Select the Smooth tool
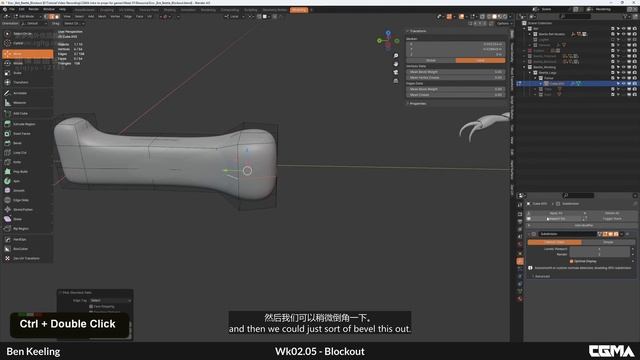The image size is (640, 360). click(27, 191)
